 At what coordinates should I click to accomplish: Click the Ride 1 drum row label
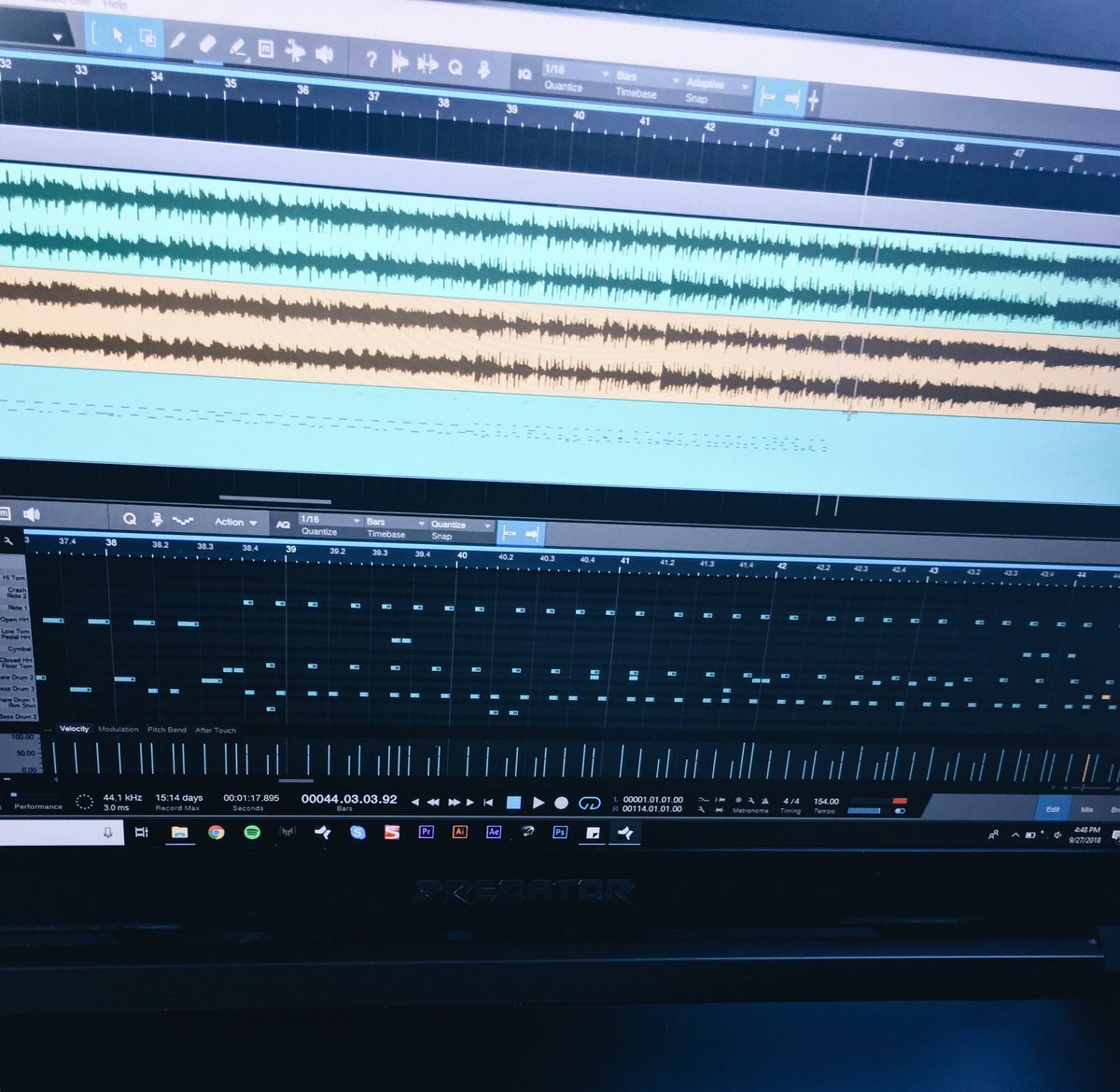[x=19, y=607]
